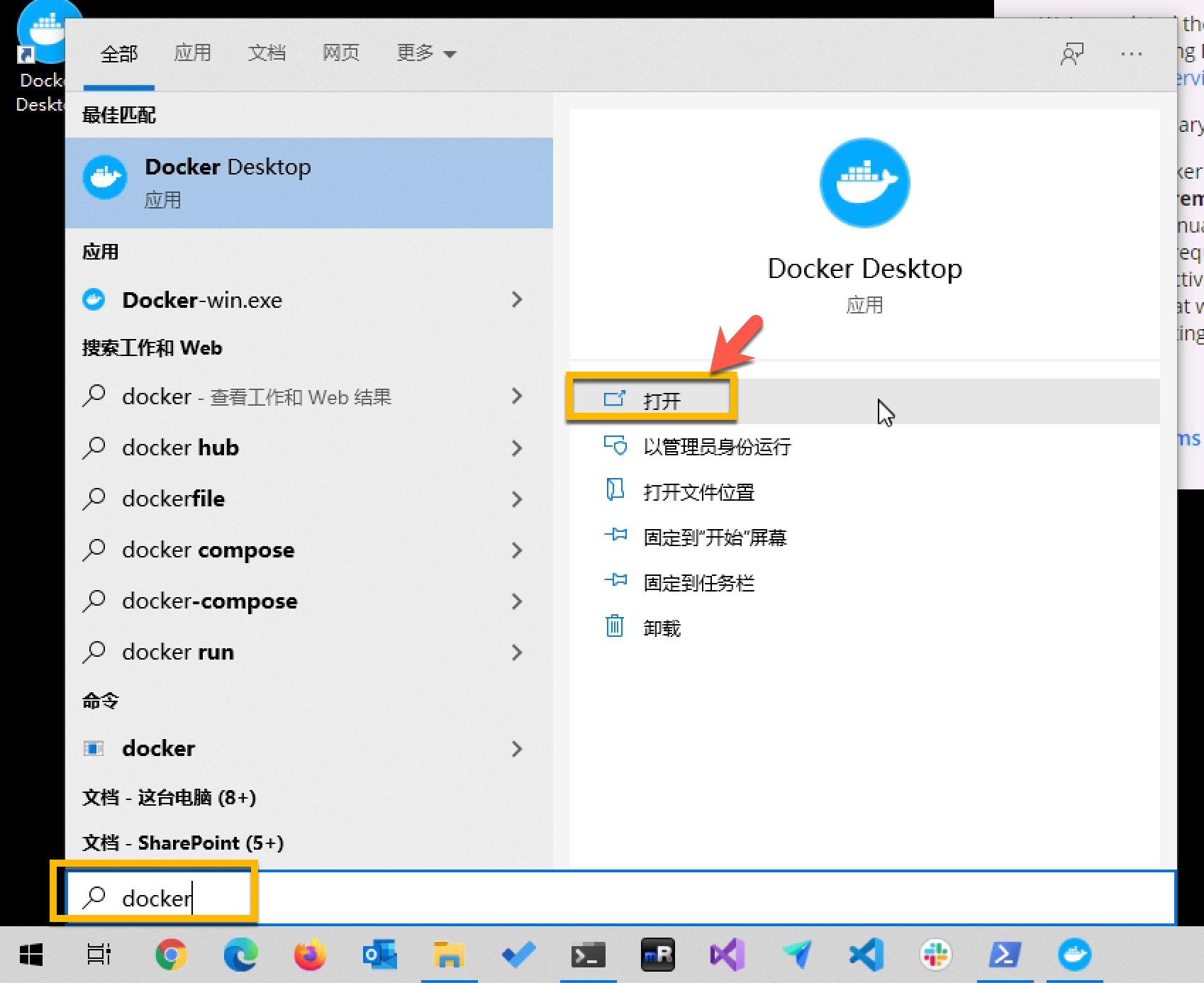Launch Google Chrome from the taskbar
The height and width of the screenshot is (983, 1204).
pos(171,955)
